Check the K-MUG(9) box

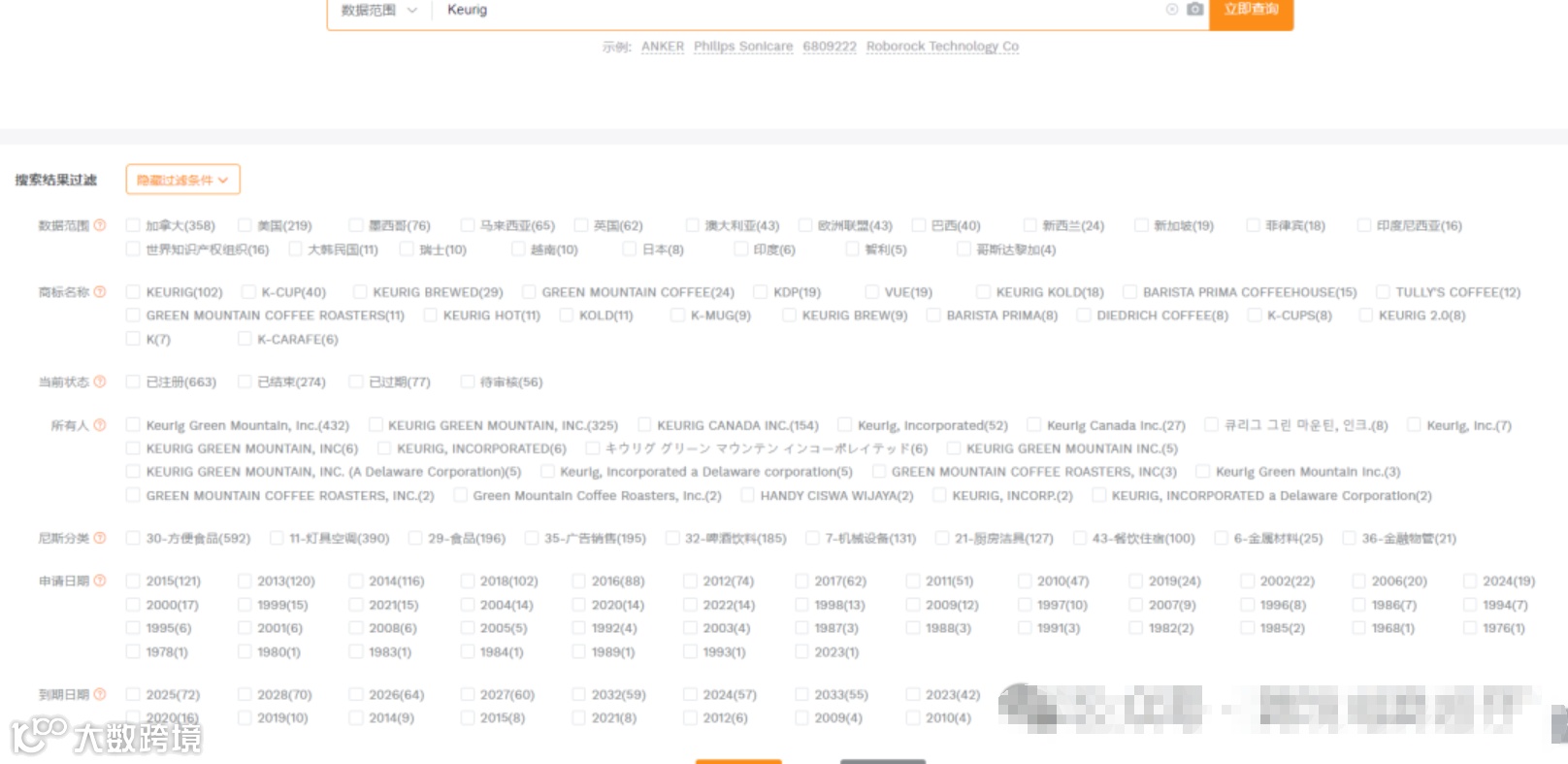677,316
